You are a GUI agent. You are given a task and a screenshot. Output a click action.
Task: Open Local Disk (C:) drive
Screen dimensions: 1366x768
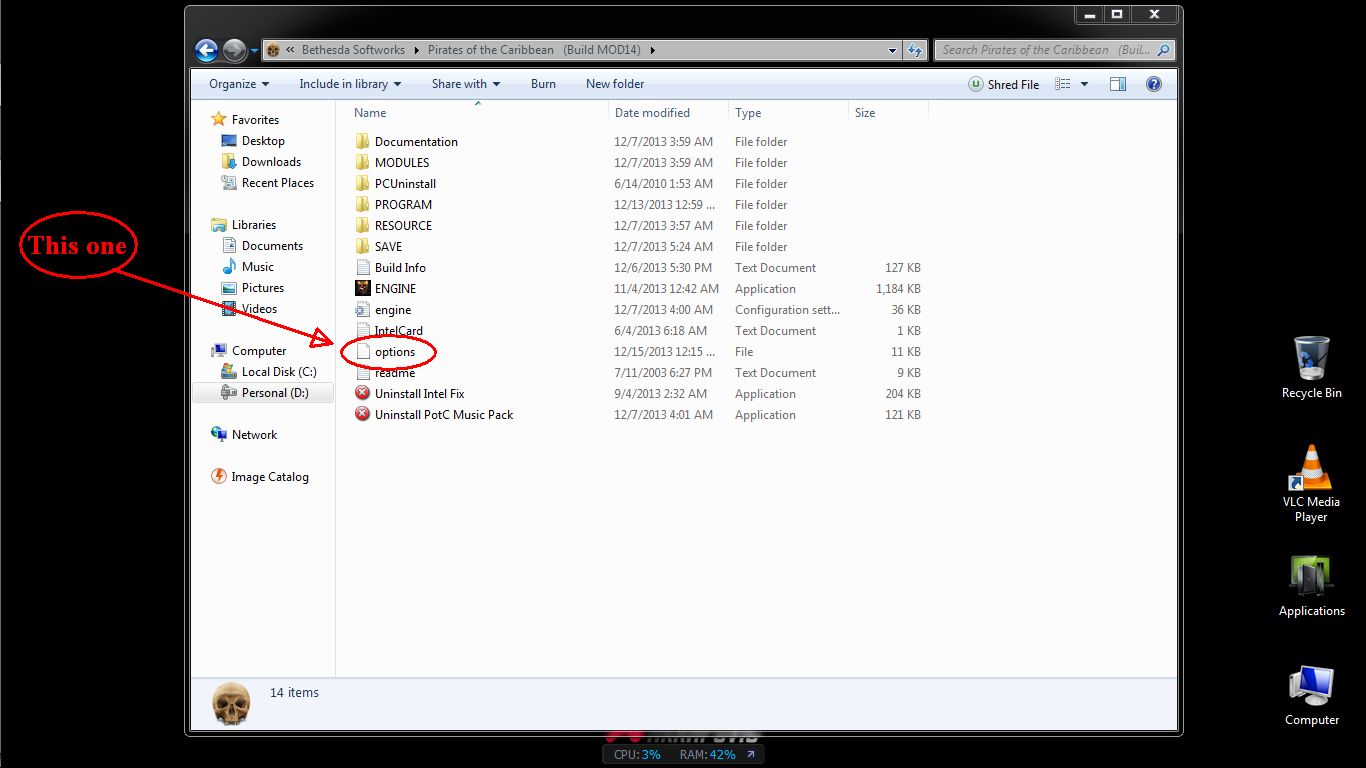tap(279, 372)
